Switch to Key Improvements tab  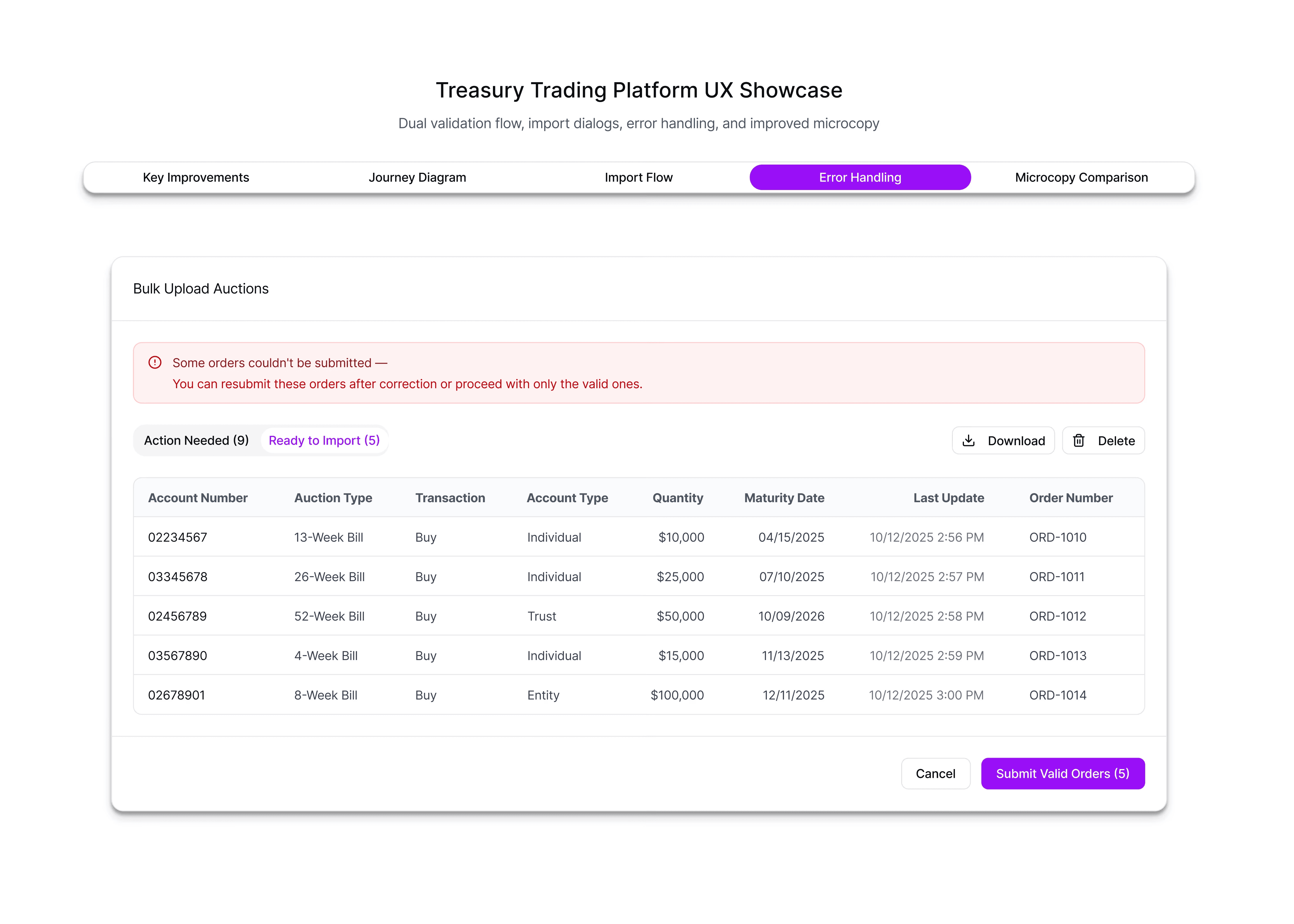tap(196, 177)
